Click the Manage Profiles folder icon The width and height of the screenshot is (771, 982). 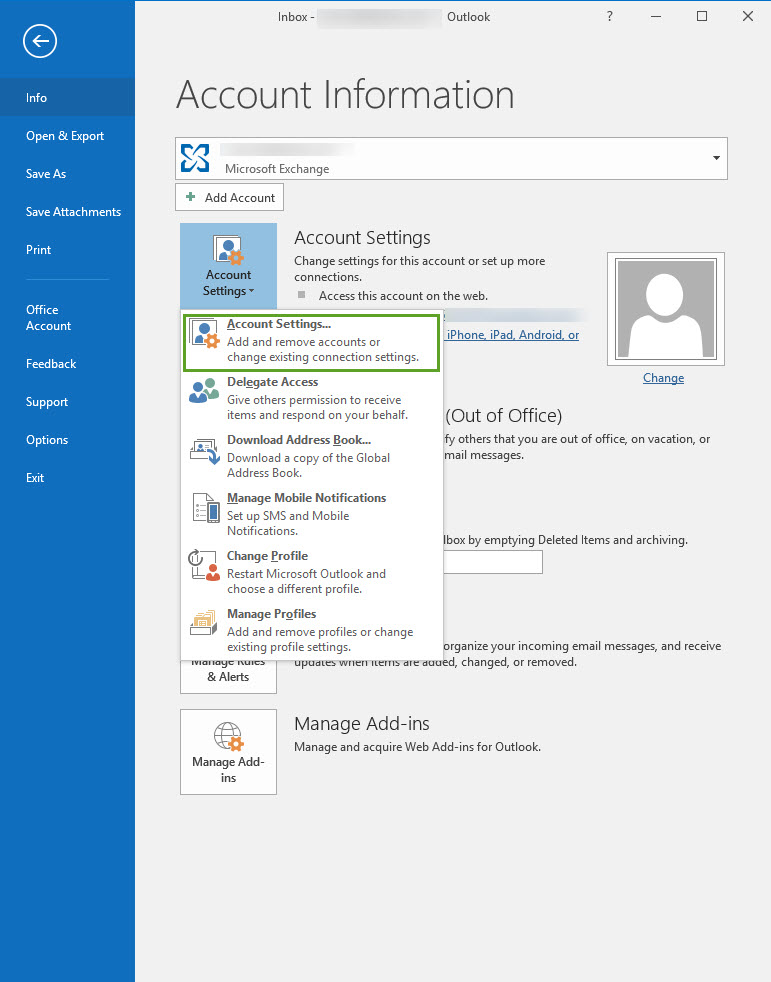[x=204, y=623]
